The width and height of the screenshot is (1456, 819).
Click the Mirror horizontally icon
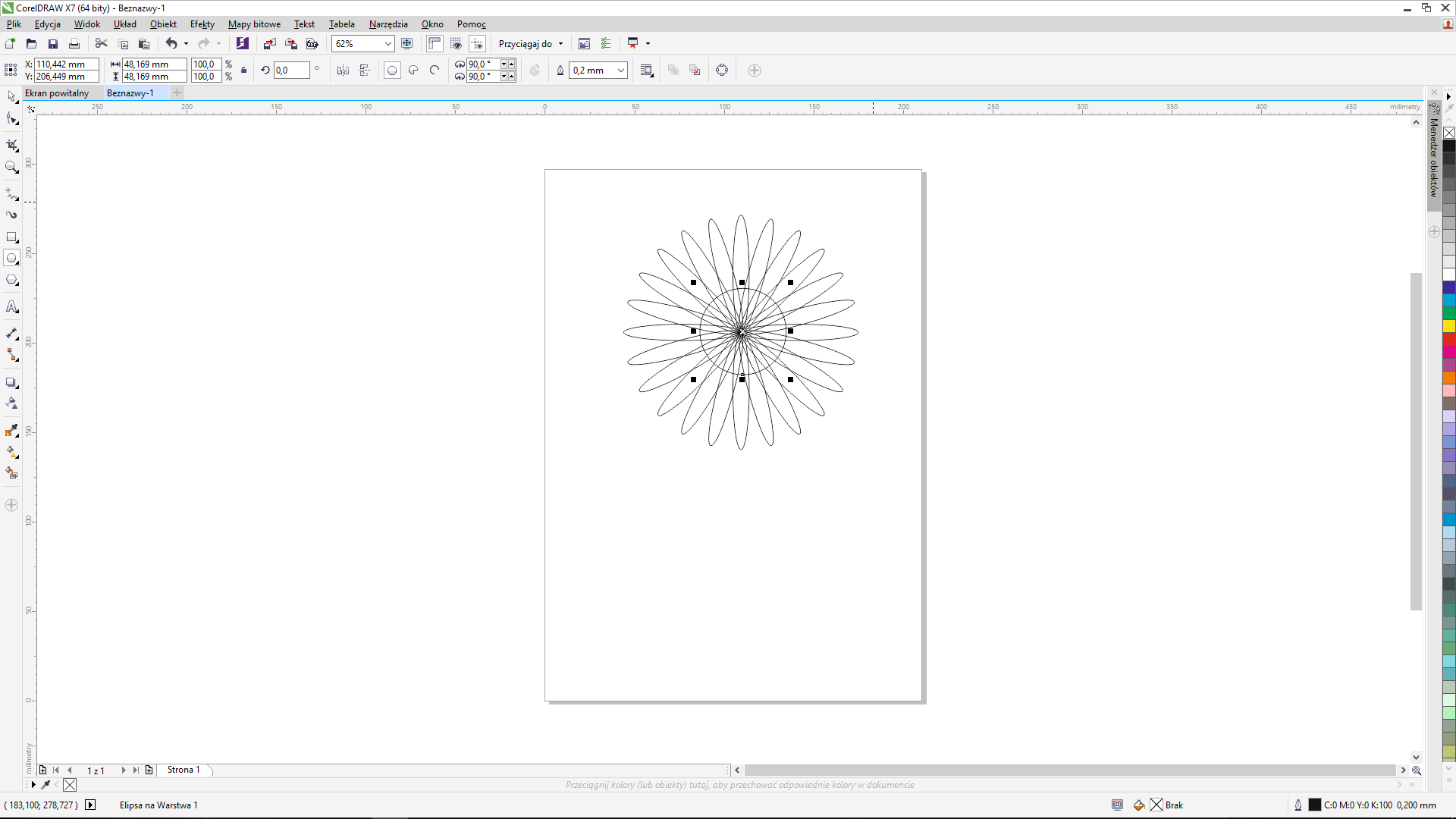343,71
